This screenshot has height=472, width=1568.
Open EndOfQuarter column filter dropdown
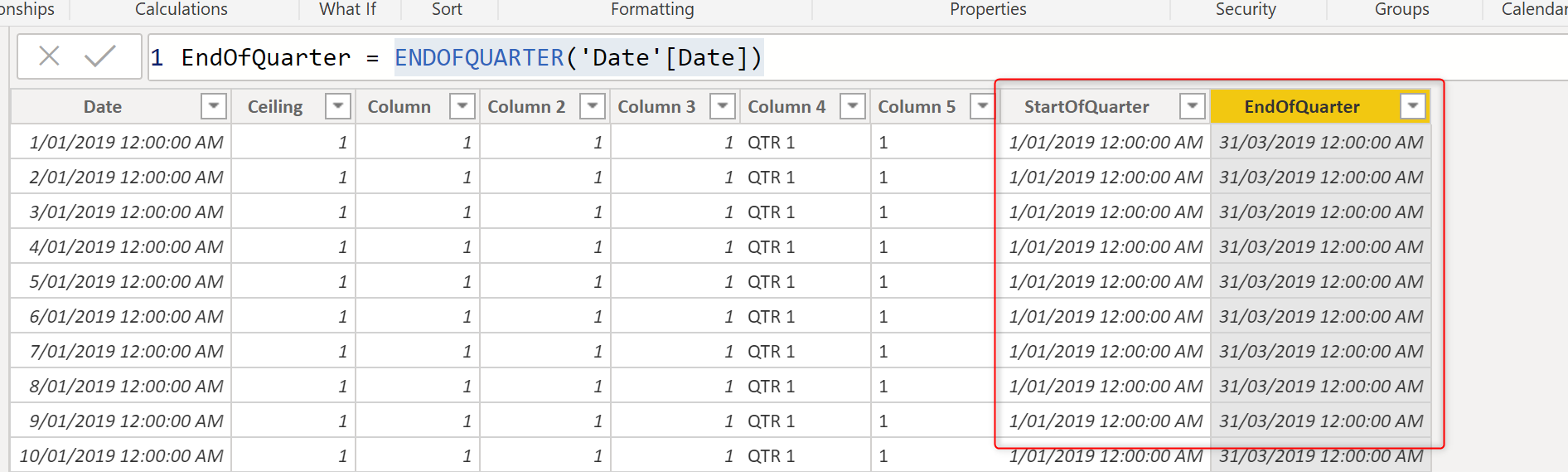click(x=1412, y=106)
